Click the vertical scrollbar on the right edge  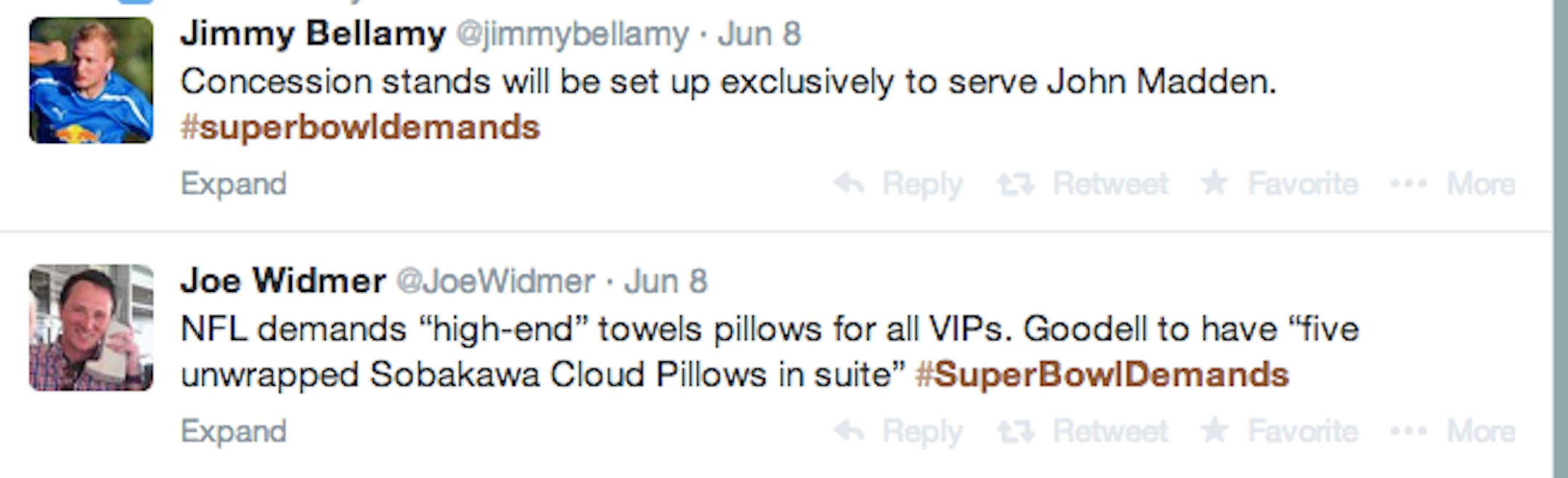click(x=1560, y=239)
